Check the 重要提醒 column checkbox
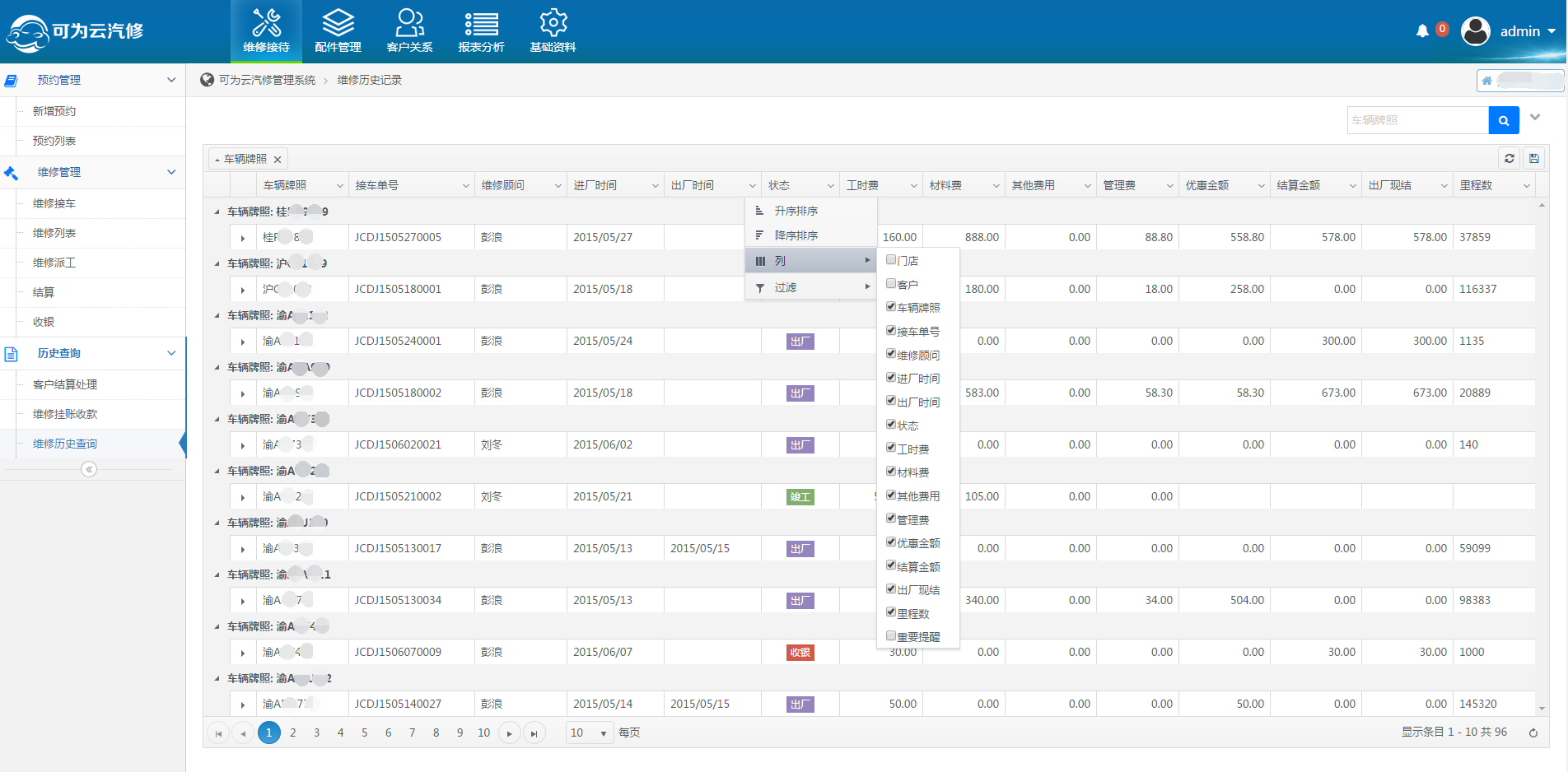1568x772 pixels. 891,636
